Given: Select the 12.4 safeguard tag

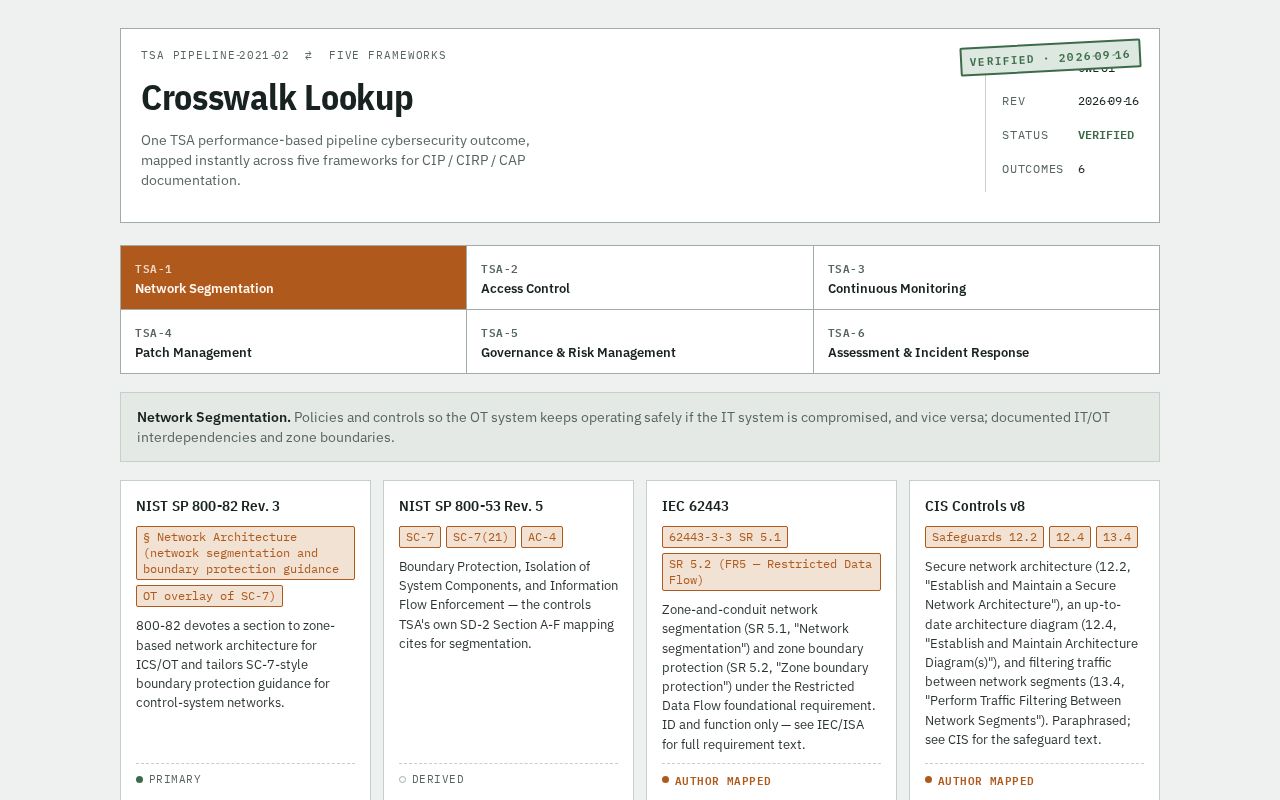Looking at the screenshot, I should point(1070,537).
